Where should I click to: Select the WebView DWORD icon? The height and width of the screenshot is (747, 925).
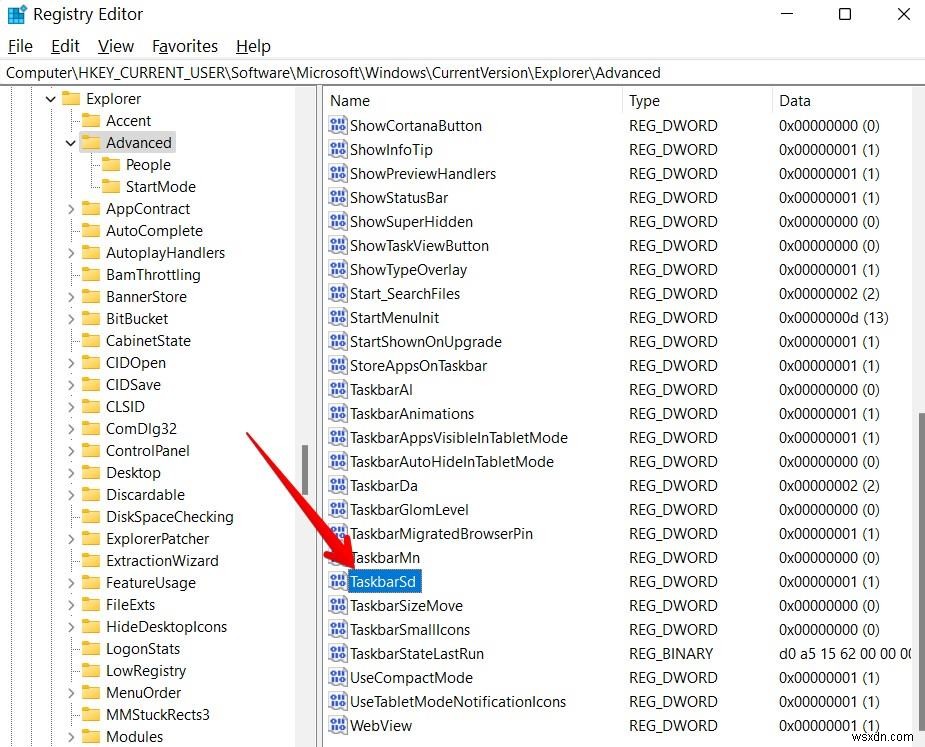[337, 725]
